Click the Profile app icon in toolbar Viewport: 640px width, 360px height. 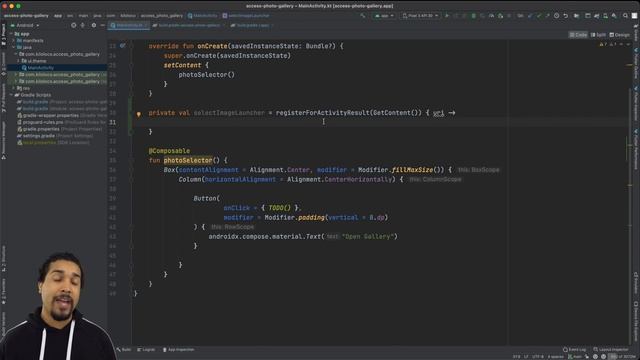tap(491, 16)
